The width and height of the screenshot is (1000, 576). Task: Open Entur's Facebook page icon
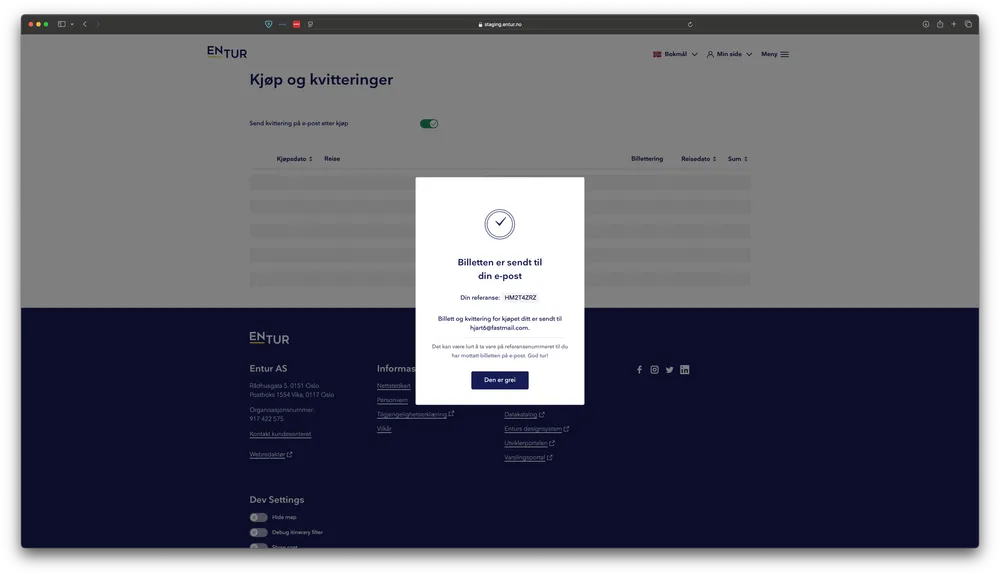[640, 370]
